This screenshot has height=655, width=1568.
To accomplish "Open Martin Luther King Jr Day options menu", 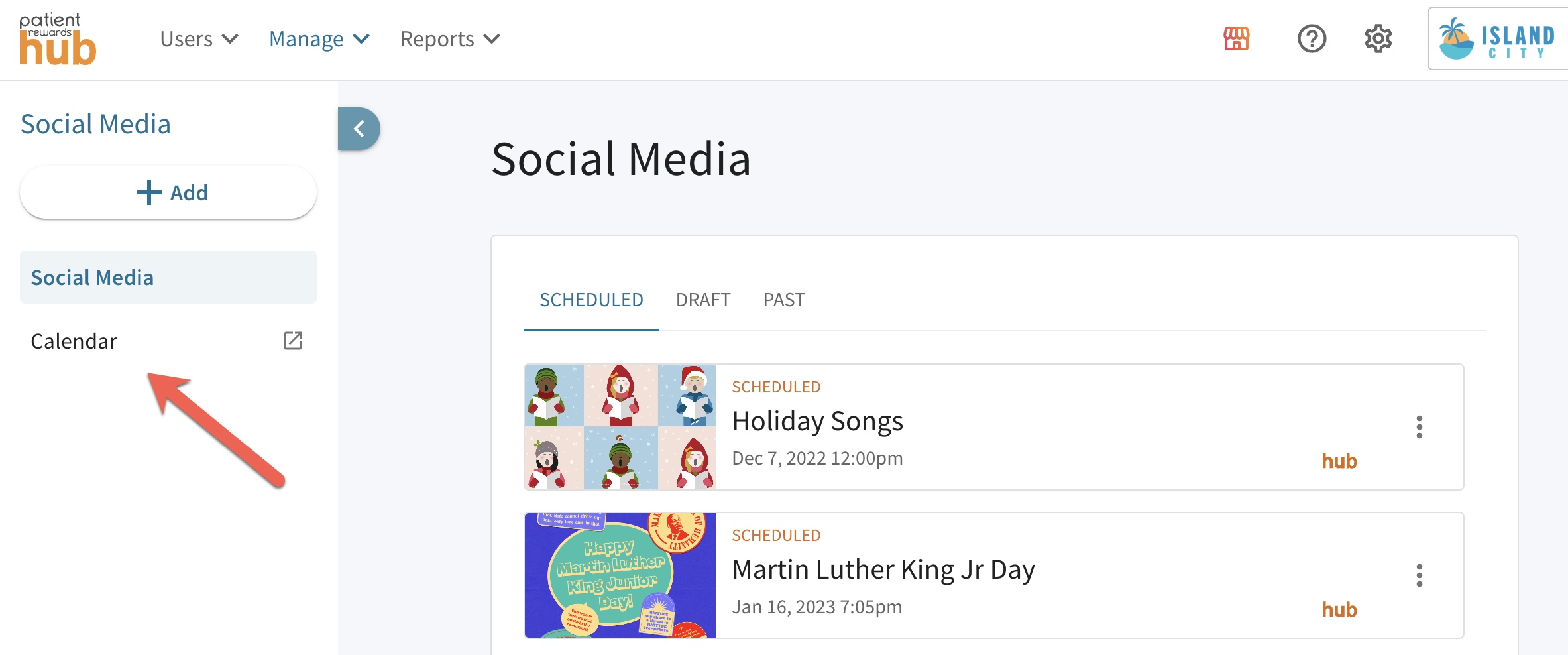I will click(x=1419, y=575).
